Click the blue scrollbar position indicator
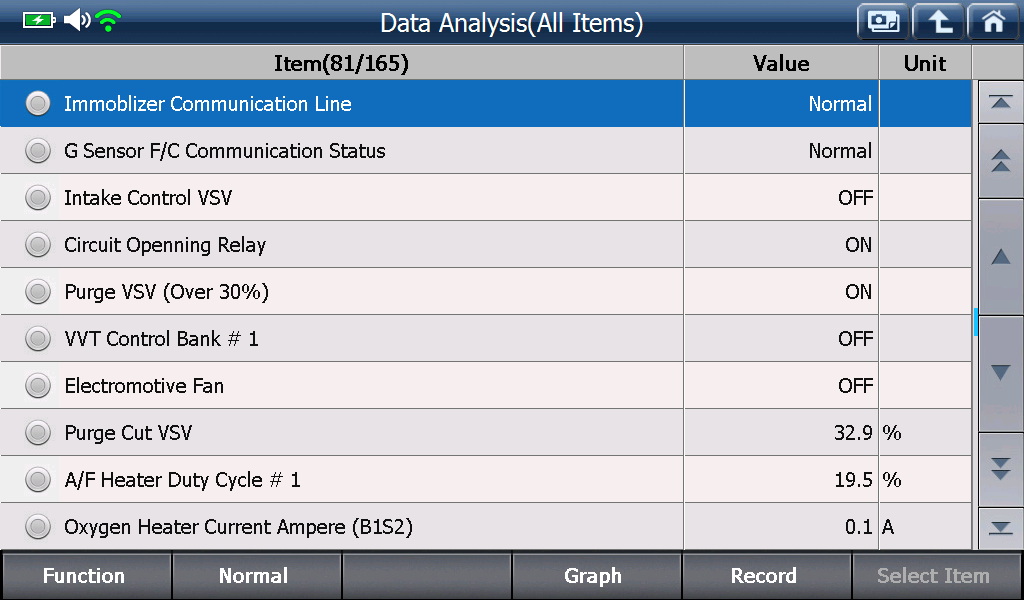This screenshot has height=600, width=1024. point(975,323)
